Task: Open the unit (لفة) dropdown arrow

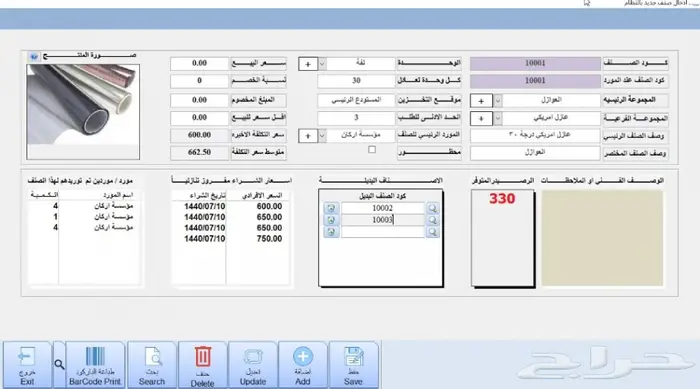Action: [x=322, y=64]
